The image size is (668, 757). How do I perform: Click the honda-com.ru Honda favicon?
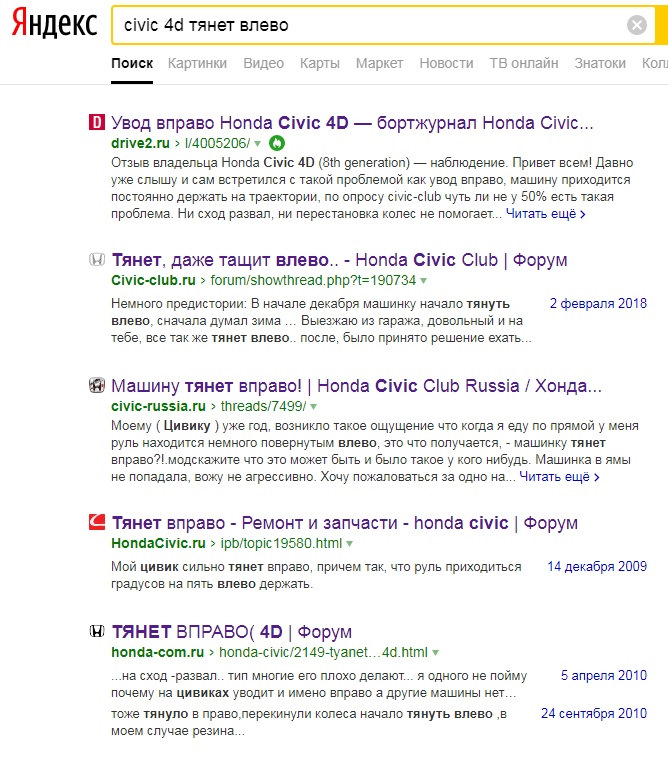[97, 631]
